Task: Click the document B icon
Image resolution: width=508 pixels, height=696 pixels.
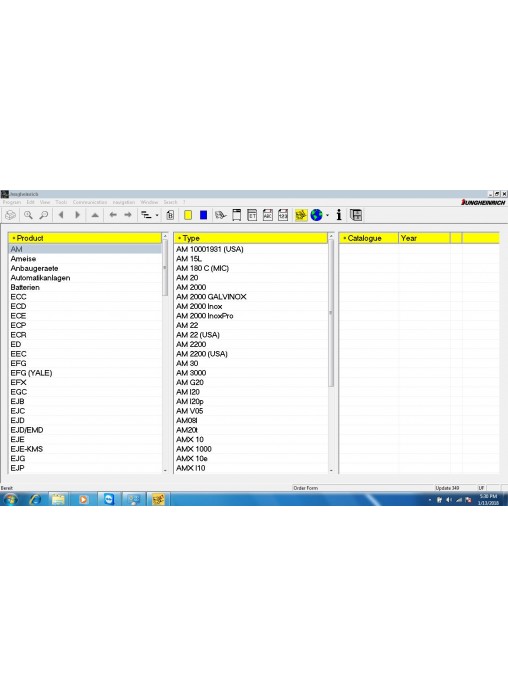Action: (x=170, y=215)
